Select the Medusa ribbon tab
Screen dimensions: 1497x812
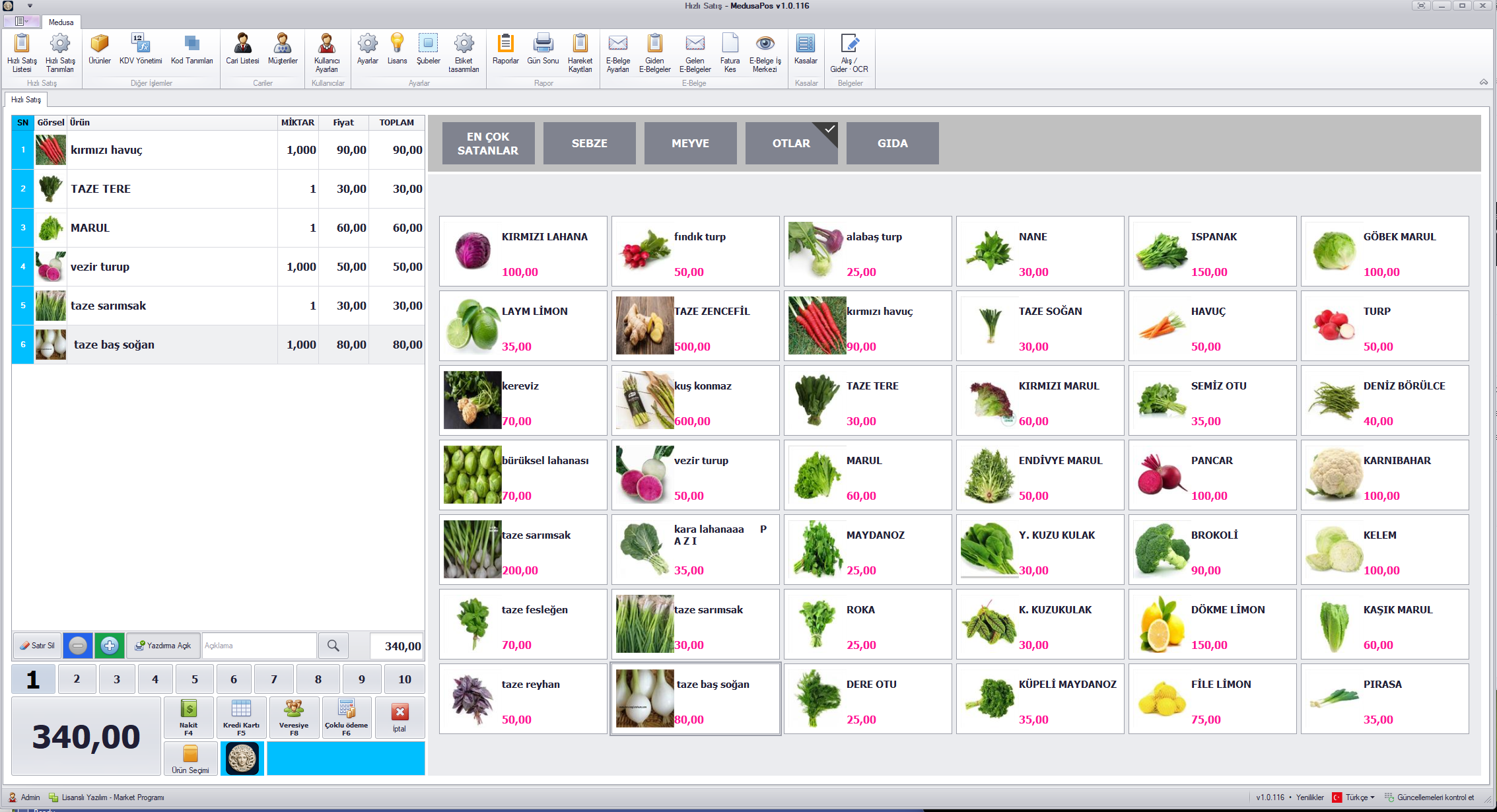[x=61, y=22]
